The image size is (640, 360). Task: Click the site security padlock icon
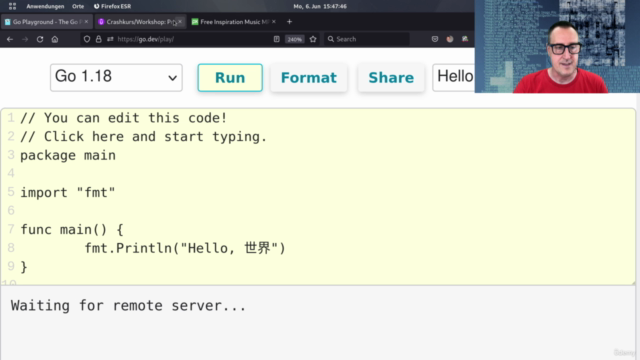(98, 39)
